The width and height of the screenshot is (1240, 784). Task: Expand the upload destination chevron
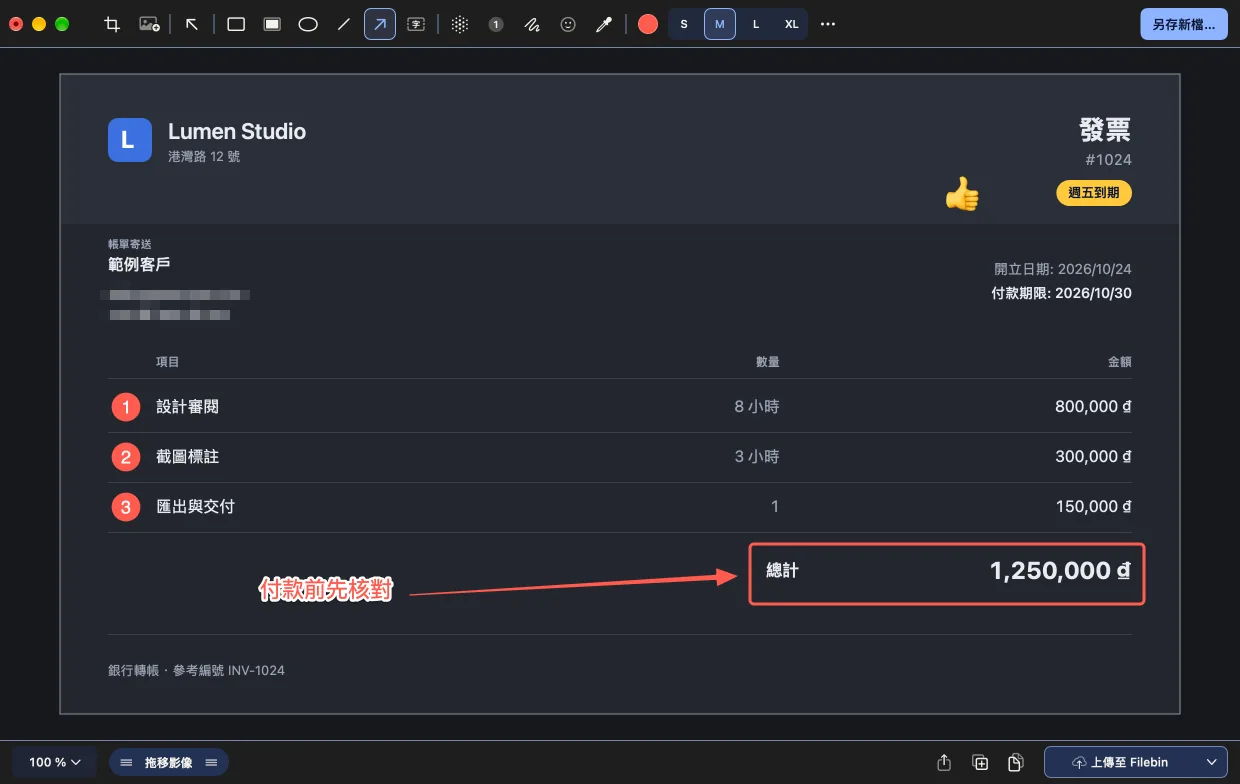point(1211,762)
